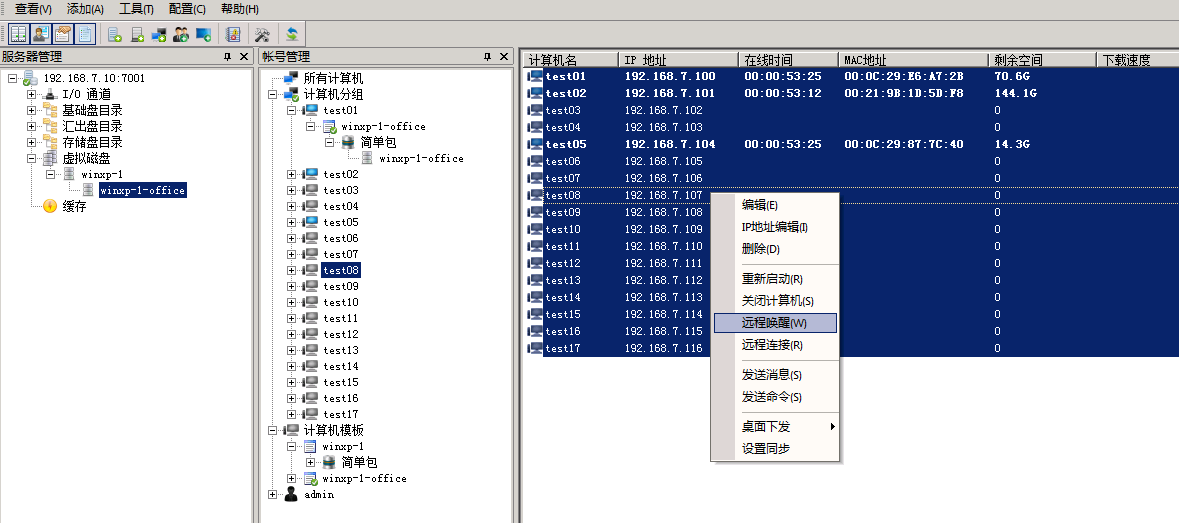Click the MAC cell 00:0C:29:87:7C:40
The width and height of the screenshot is (1179, 523).
[x=904, y=144]
